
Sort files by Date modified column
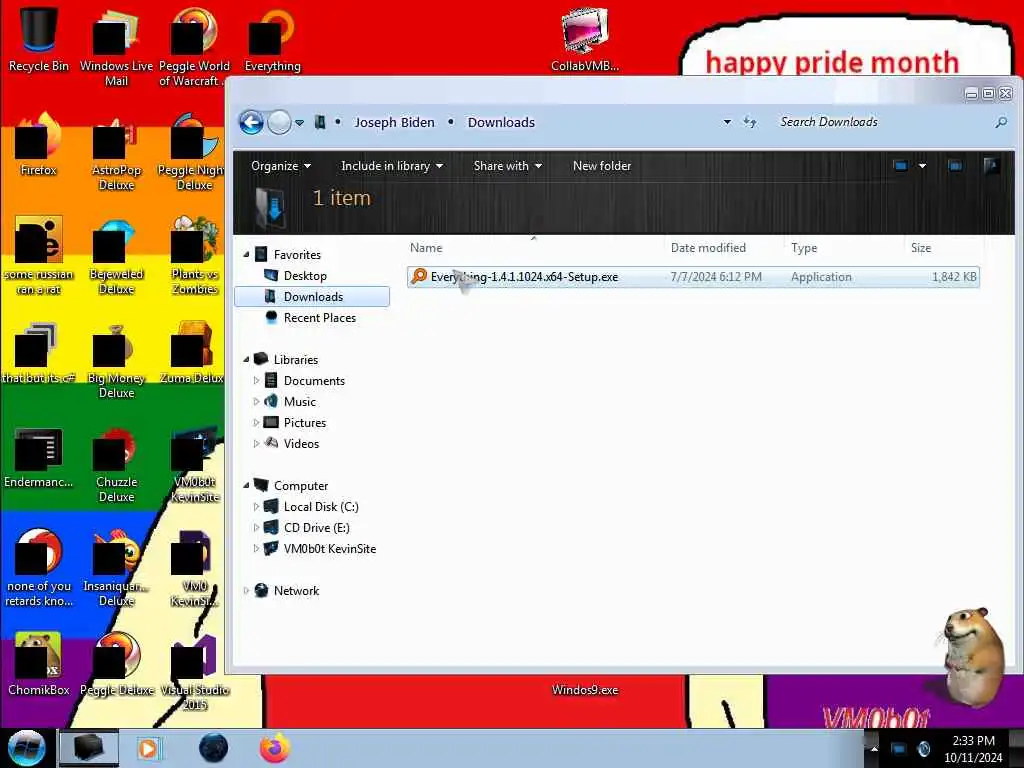click(725, 248)
